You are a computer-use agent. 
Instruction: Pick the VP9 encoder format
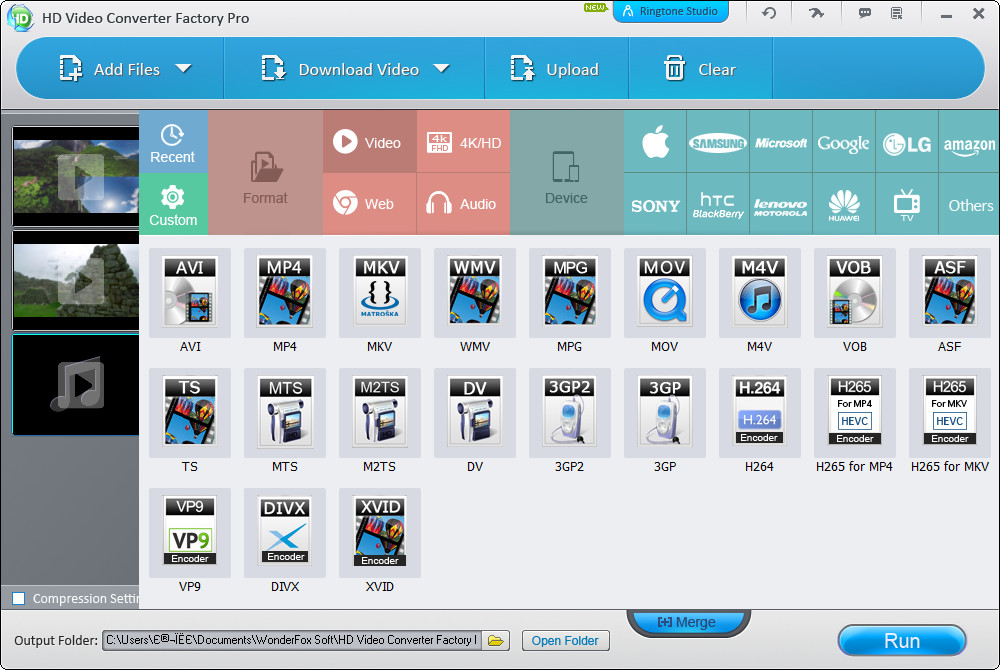click(x=189, y=533)
